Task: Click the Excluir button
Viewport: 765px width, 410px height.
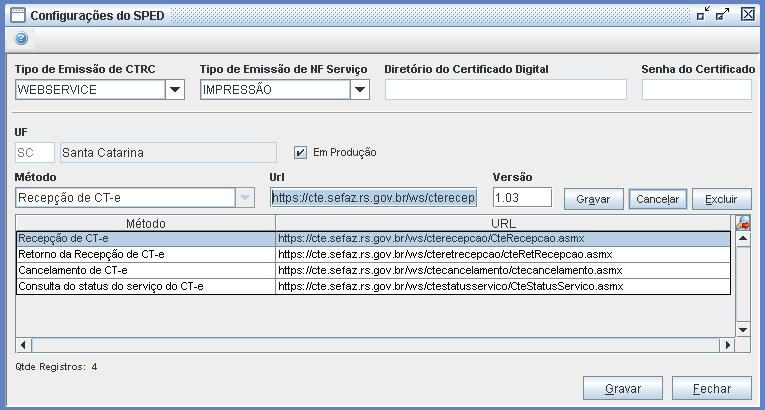Action: point(722,199)
